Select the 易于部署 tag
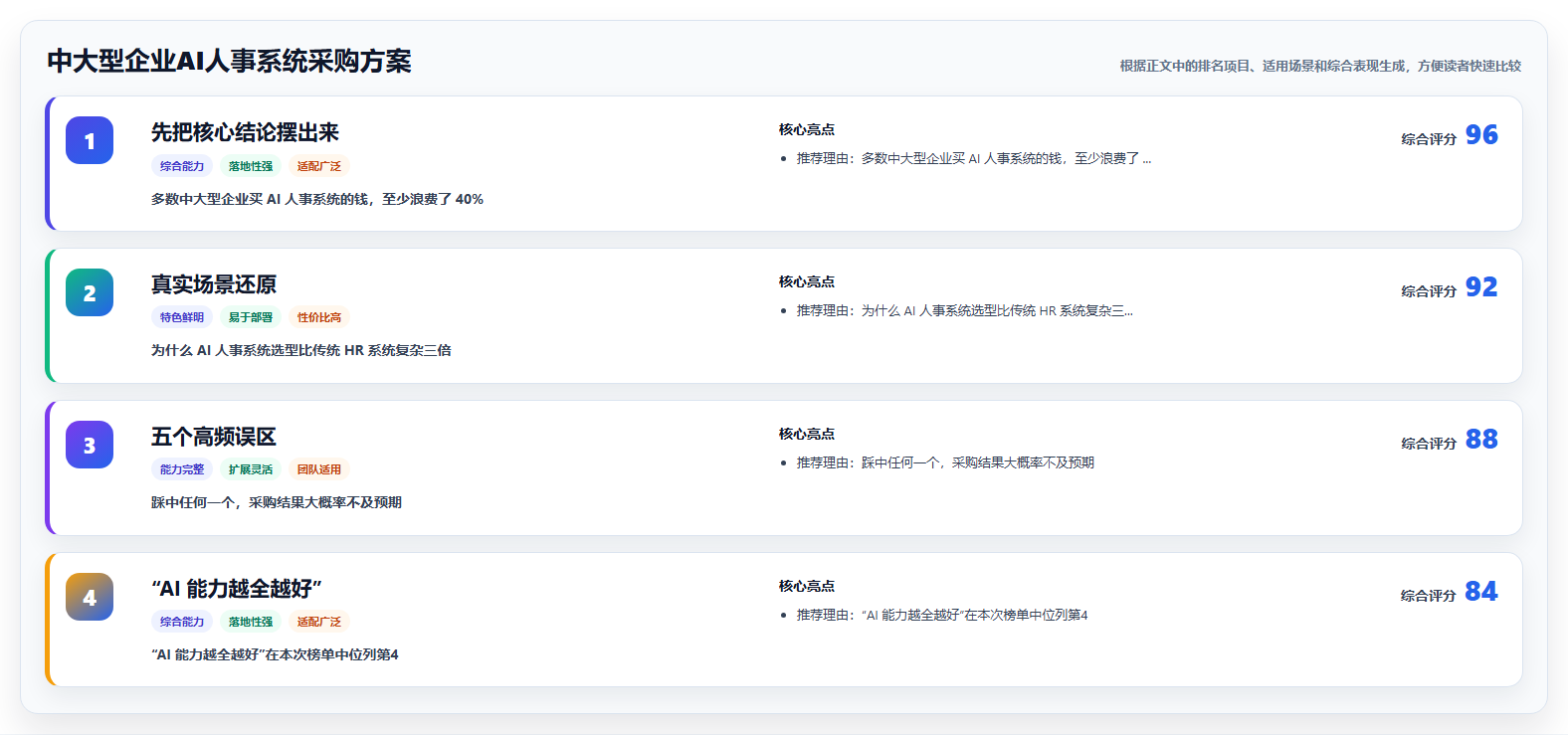Image resolution: width=1568 pixels, height=735 pixels. click(x=251, y=317)
